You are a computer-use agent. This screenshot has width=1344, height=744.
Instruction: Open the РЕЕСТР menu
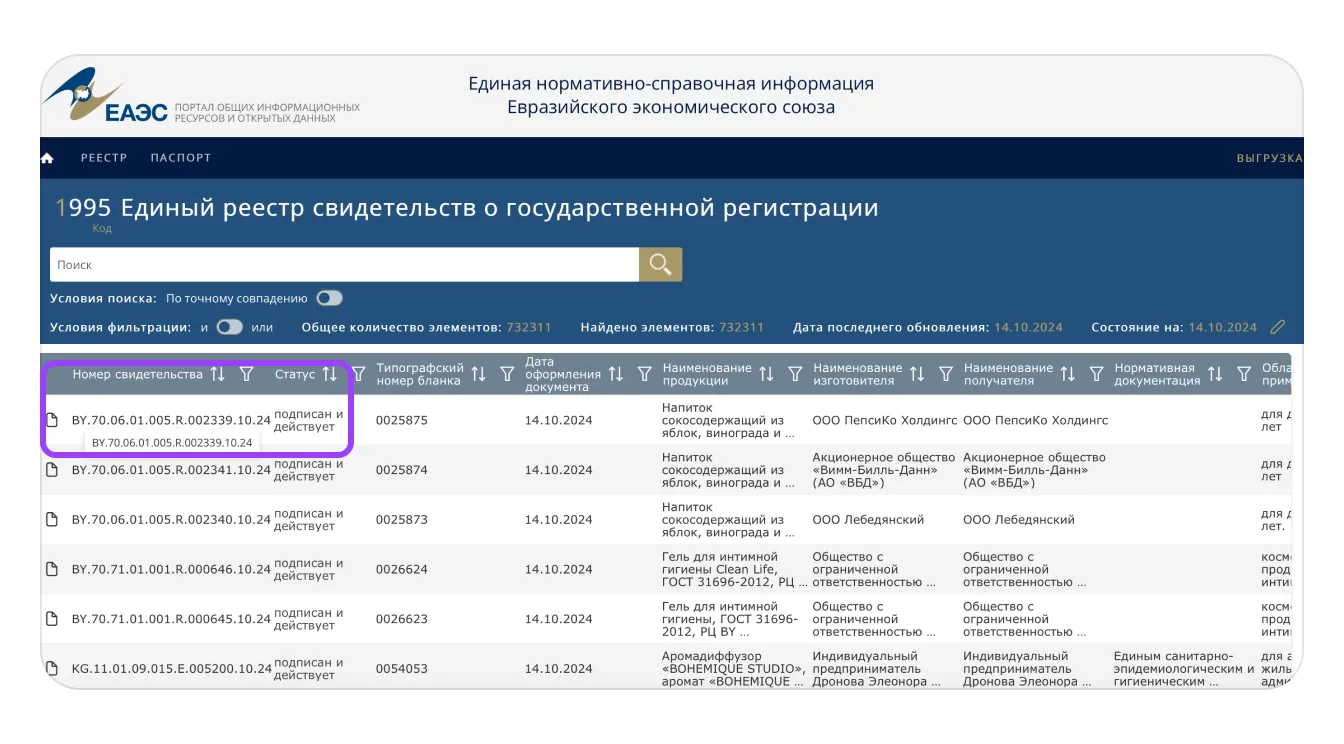pos(104,158)
